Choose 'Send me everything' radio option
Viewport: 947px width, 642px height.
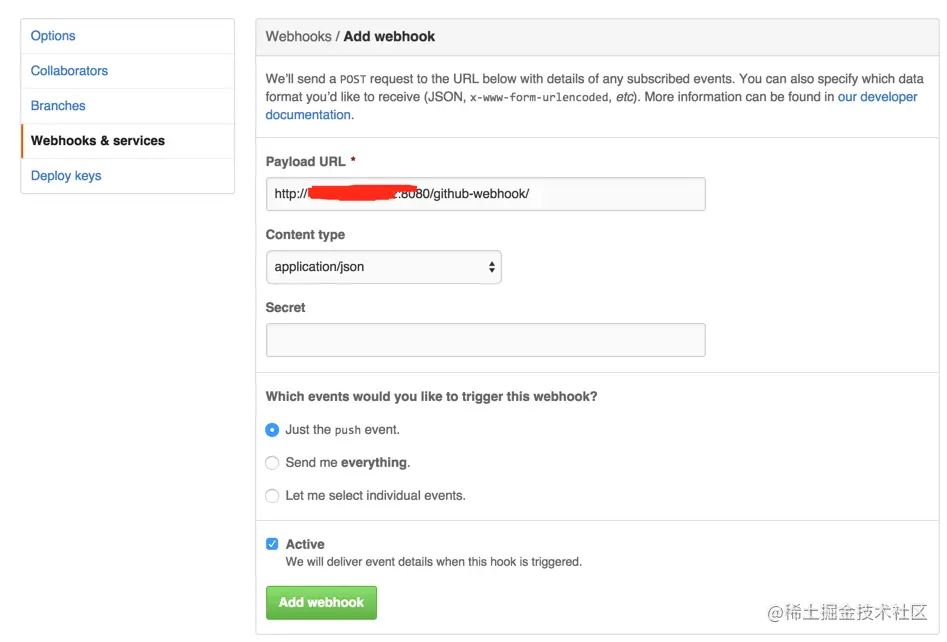[x=272, y=463]
